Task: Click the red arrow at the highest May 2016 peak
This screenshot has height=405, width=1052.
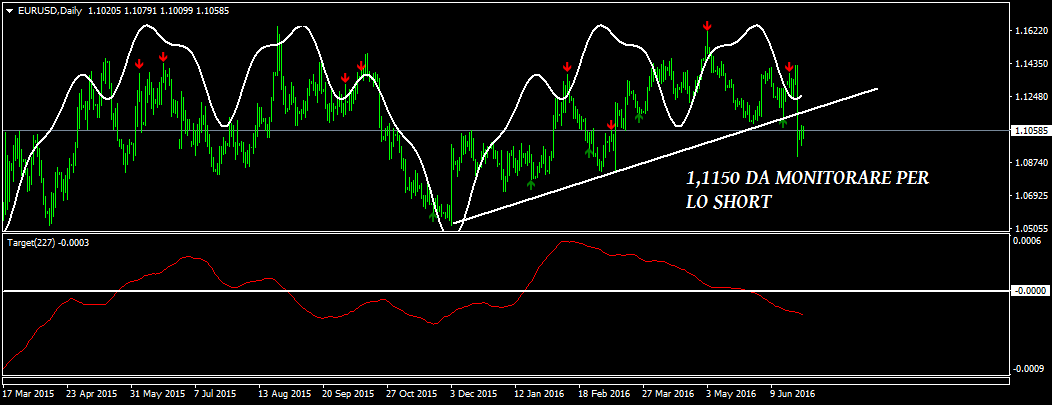Action: pos(707,25)
